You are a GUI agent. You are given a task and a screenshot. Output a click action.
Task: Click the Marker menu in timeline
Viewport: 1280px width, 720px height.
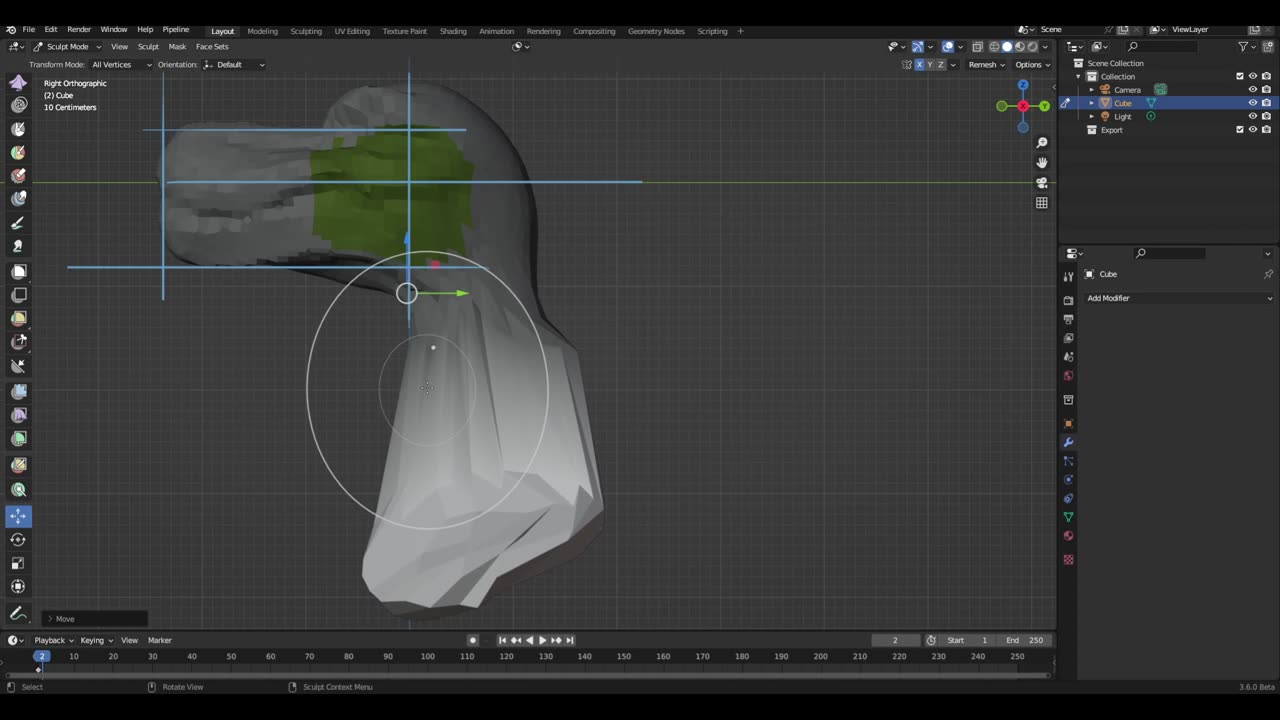coord(160,640)
